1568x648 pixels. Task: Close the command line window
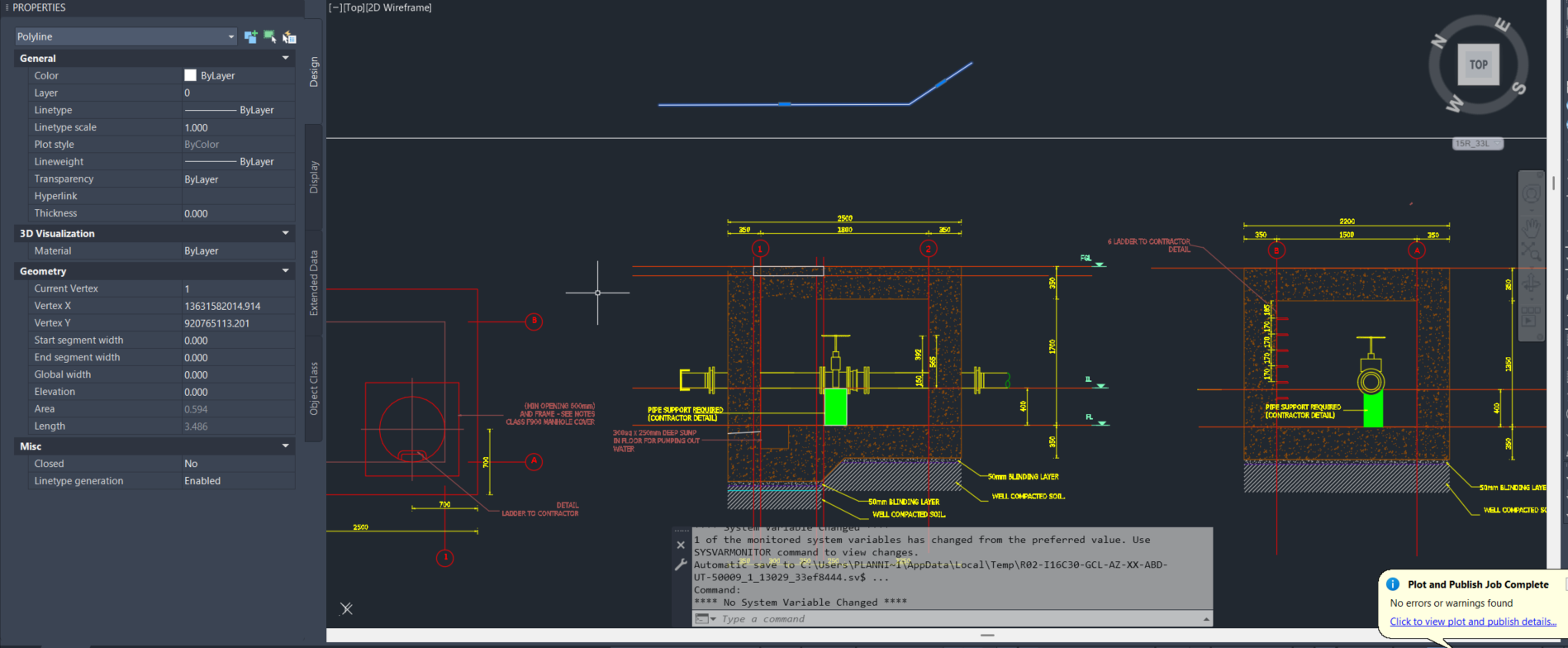pos(681,545)
